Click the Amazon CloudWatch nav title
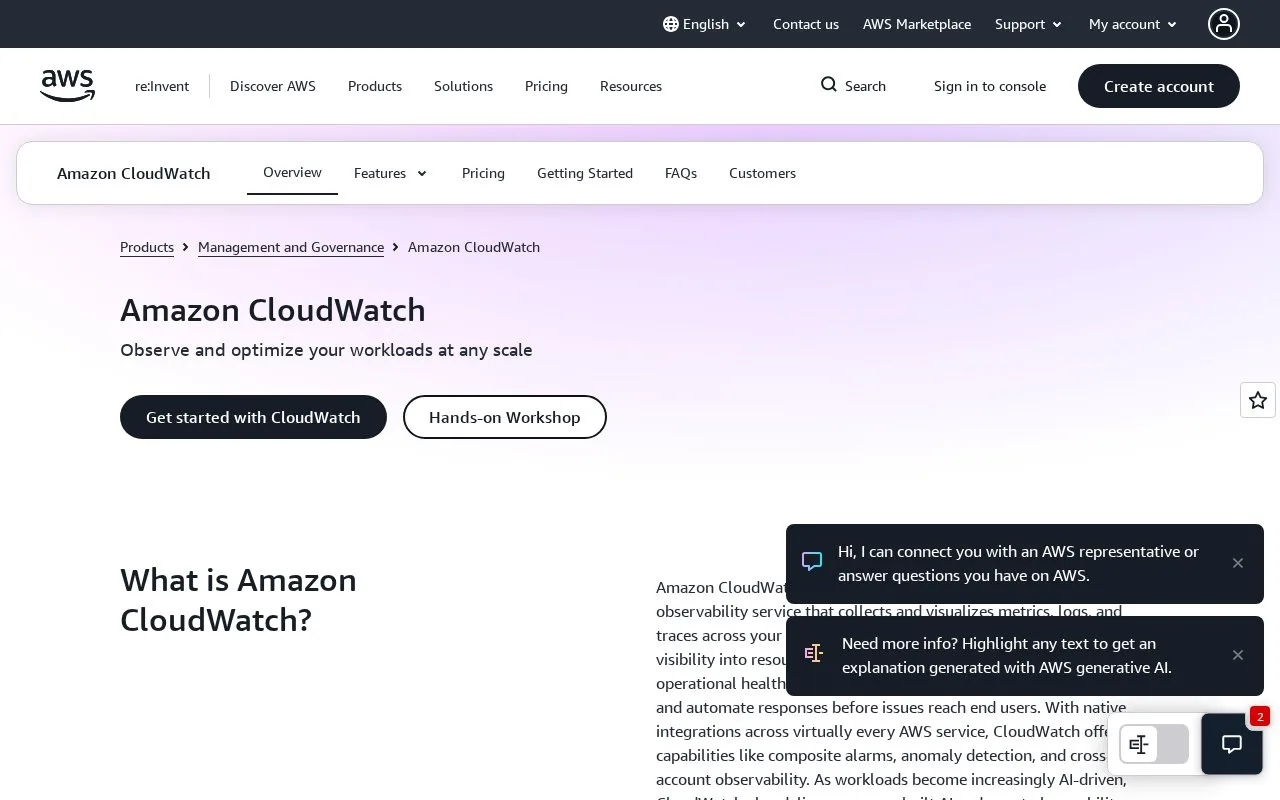Image resolution: width=1280 pixels, height=800 pixels. 134,173
